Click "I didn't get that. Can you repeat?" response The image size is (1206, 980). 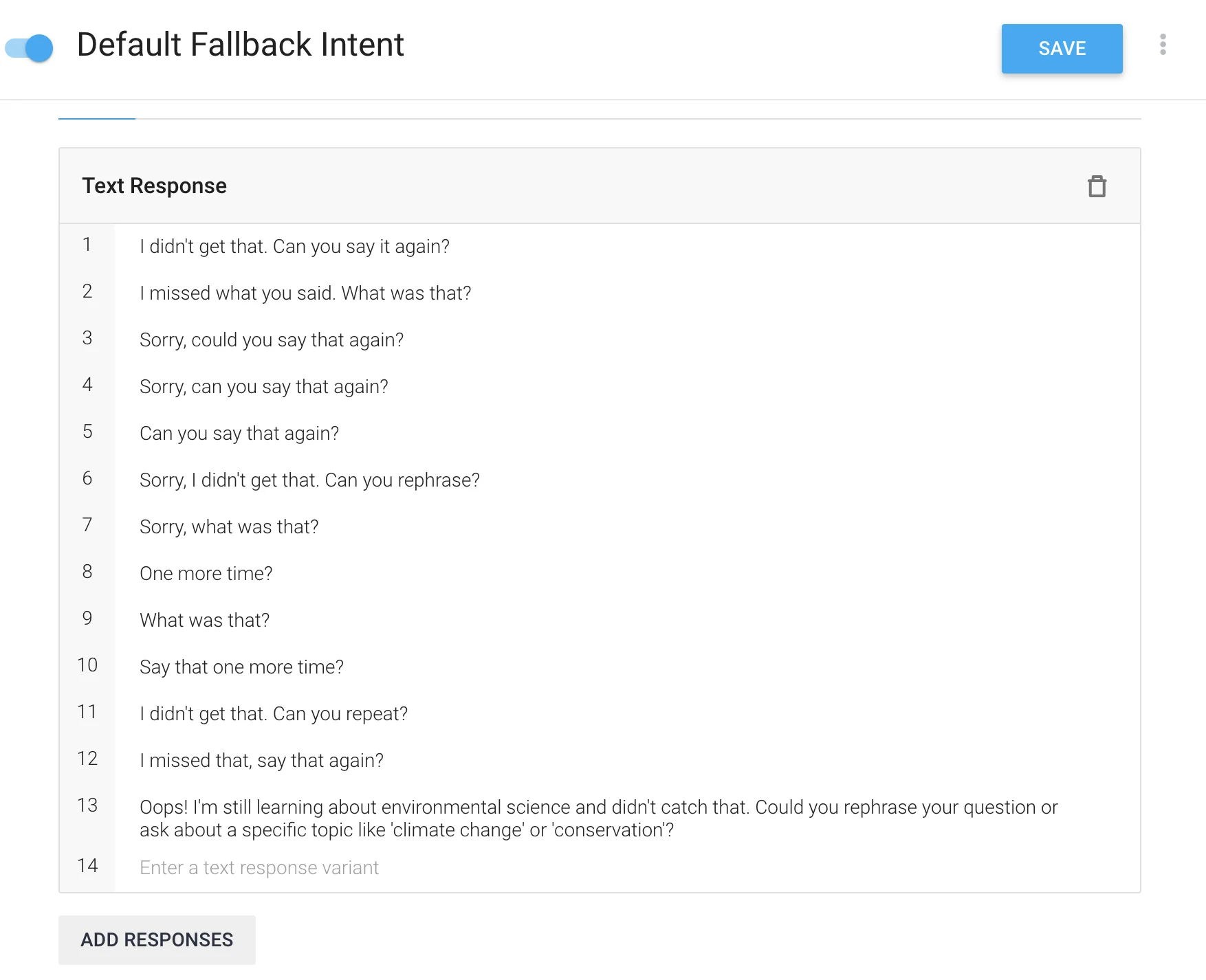(274, 713)
